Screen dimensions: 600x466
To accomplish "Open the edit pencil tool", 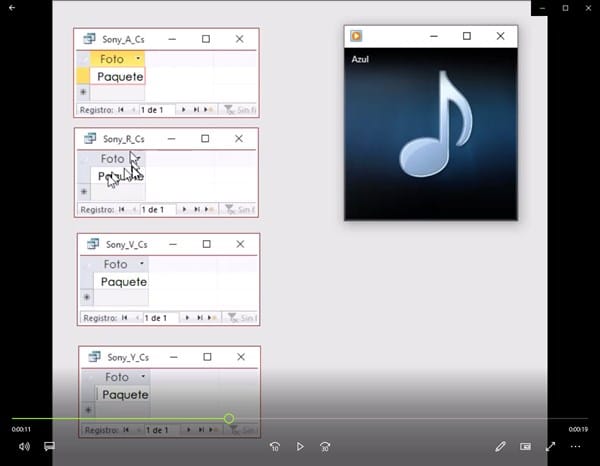I will point(500,446).
